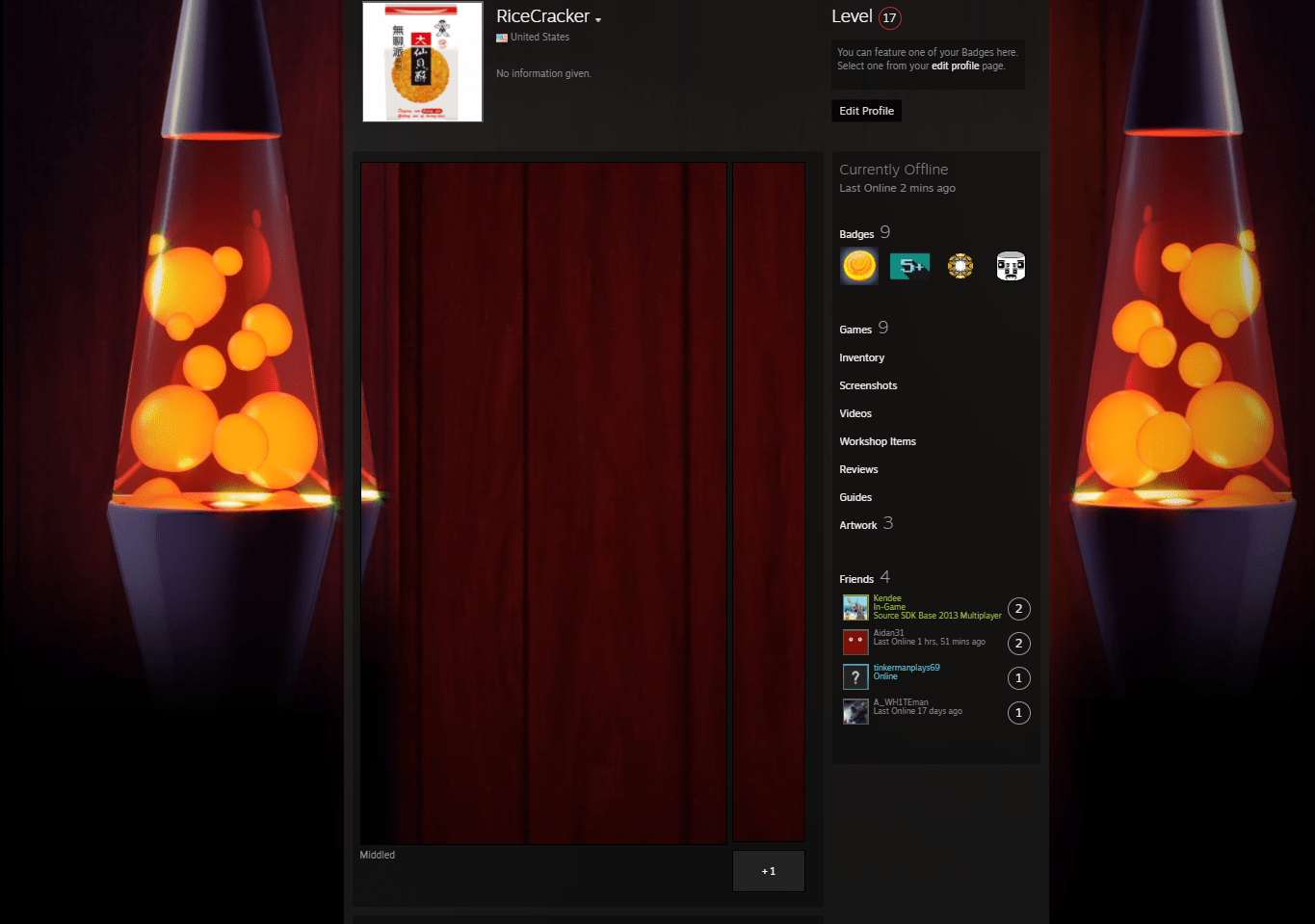Click the No information given summary text
Viewport: 1315px width, 924px height.
point(543,73)
